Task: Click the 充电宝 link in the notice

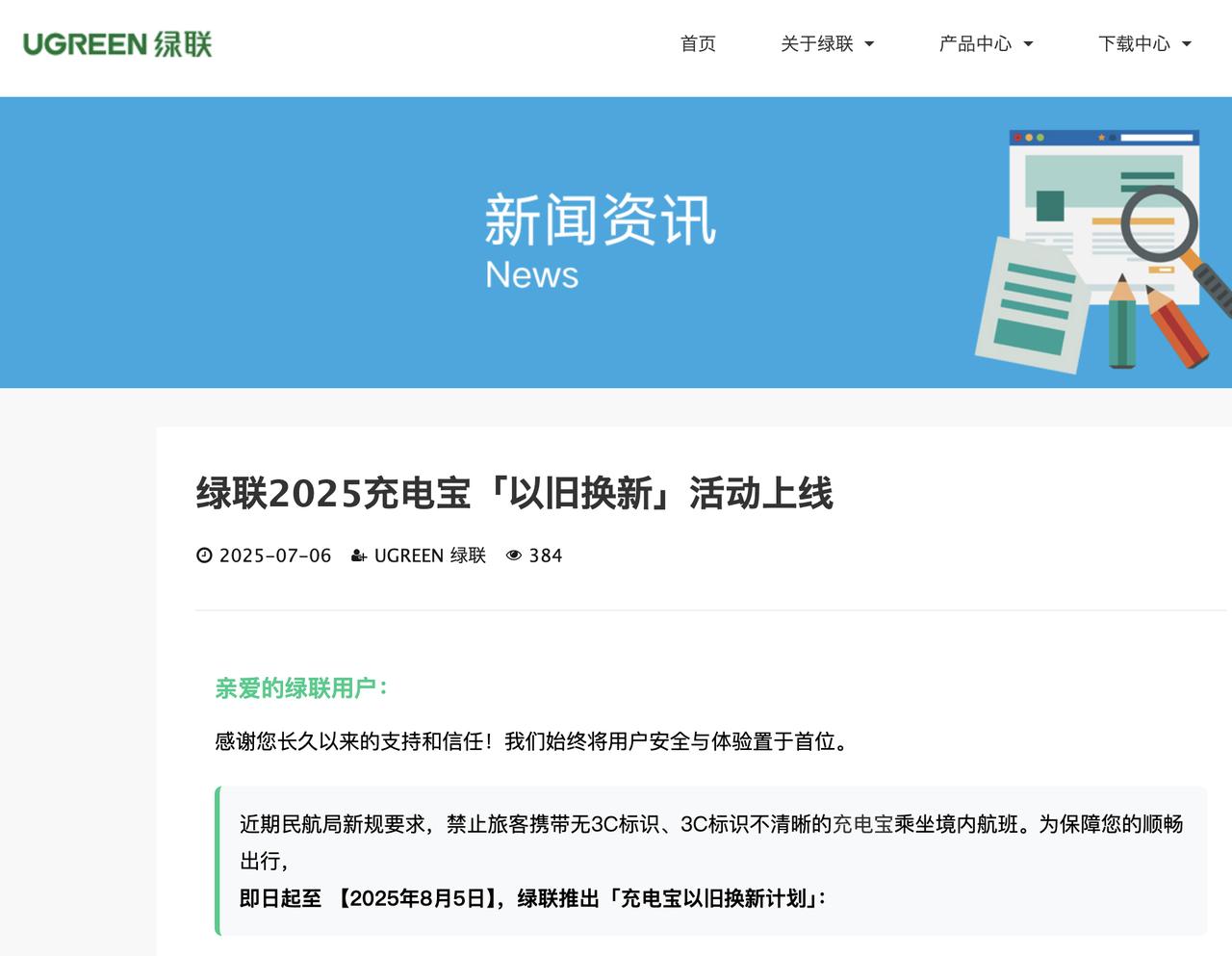Action: click(863, 824)
